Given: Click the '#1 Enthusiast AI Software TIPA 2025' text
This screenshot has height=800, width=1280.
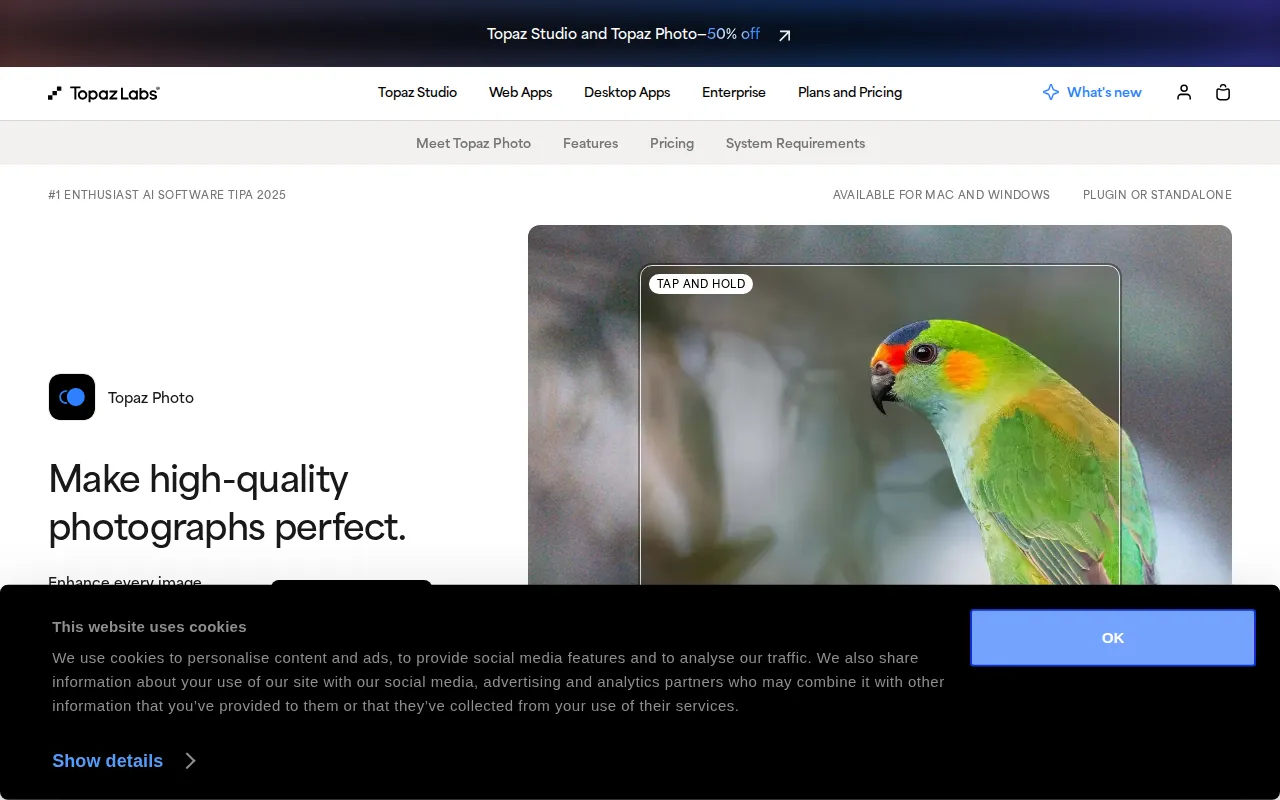Looking at the screenshot, I should 167,195.
